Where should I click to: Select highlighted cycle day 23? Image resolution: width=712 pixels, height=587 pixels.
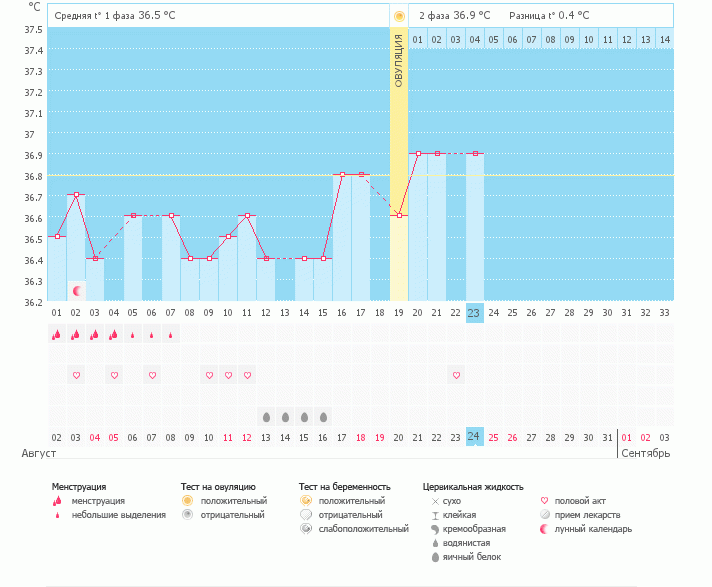tap(474, 313)
